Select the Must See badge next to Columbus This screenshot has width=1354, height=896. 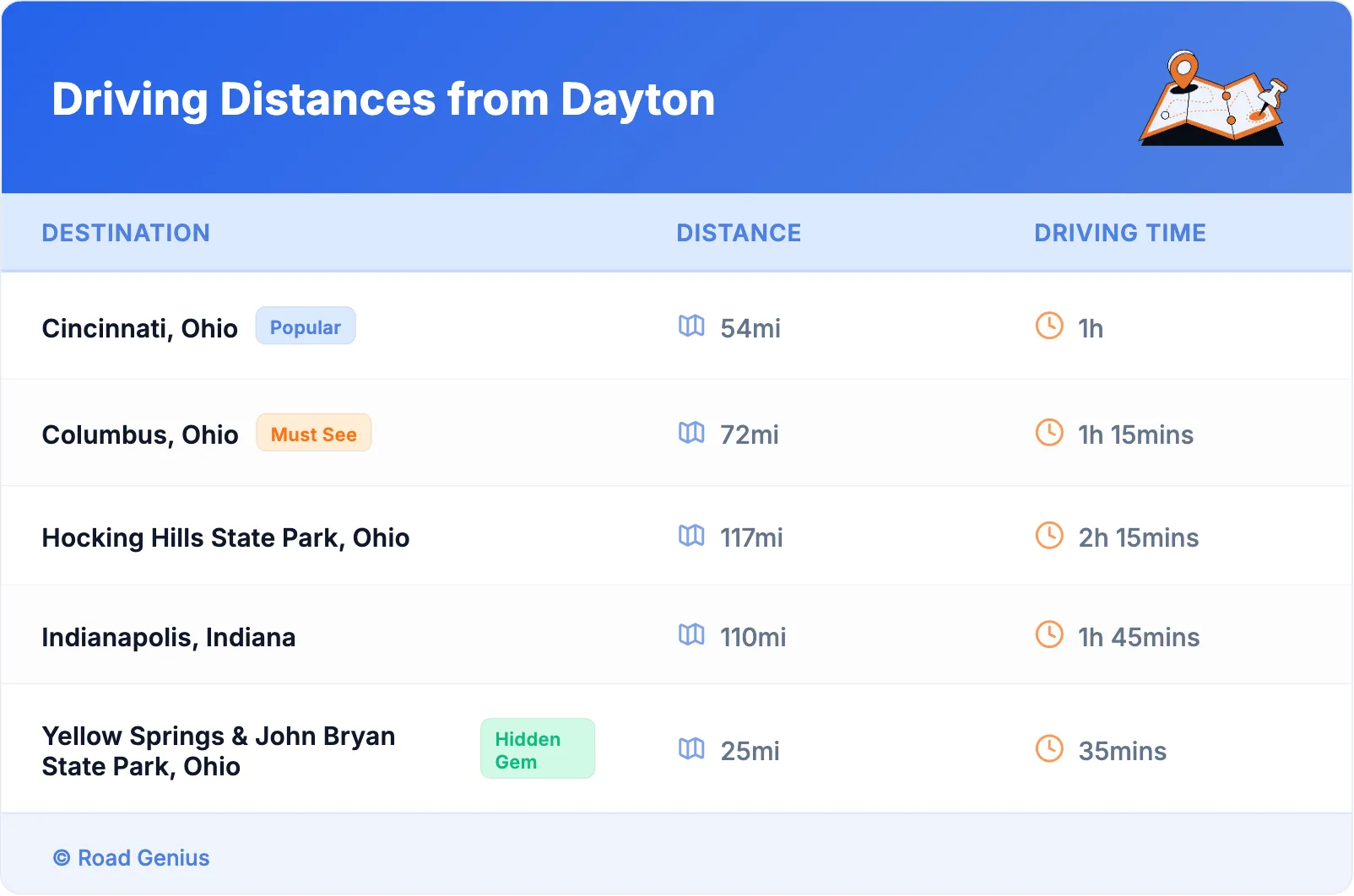314,434
